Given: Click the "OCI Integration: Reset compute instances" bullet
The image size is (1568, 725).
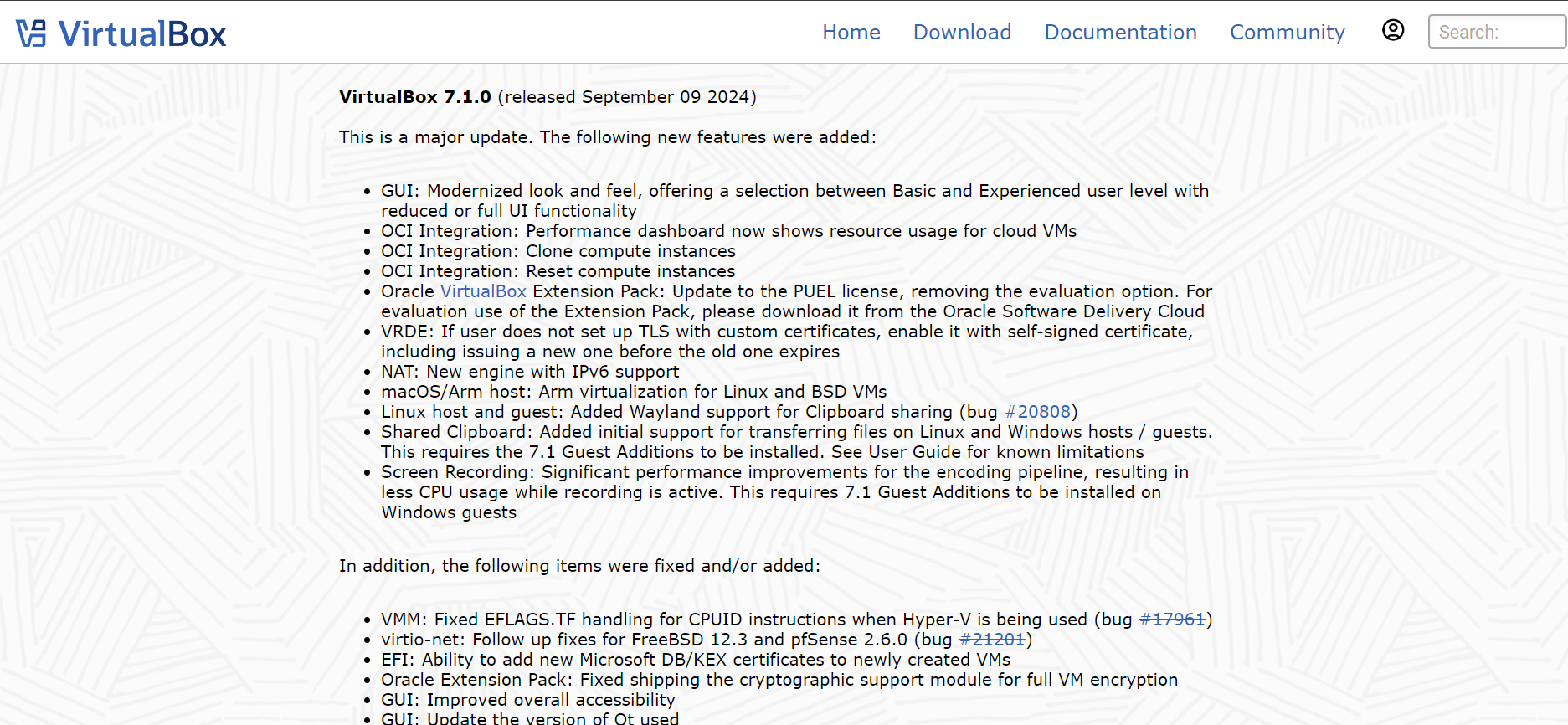Looking at the screenshot, I should (558, 271).
